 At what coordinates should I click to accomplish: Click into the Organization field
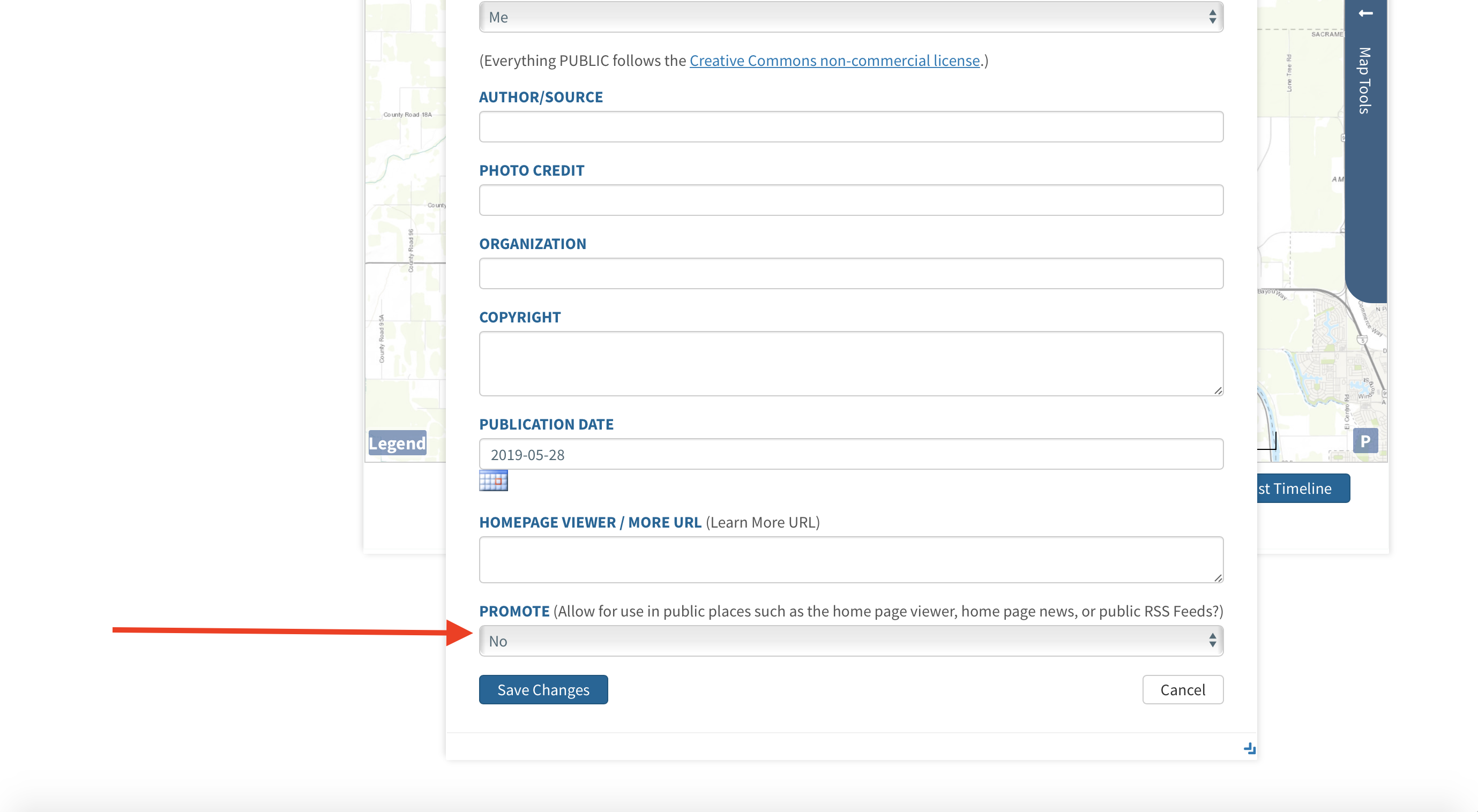pos(850,274)
